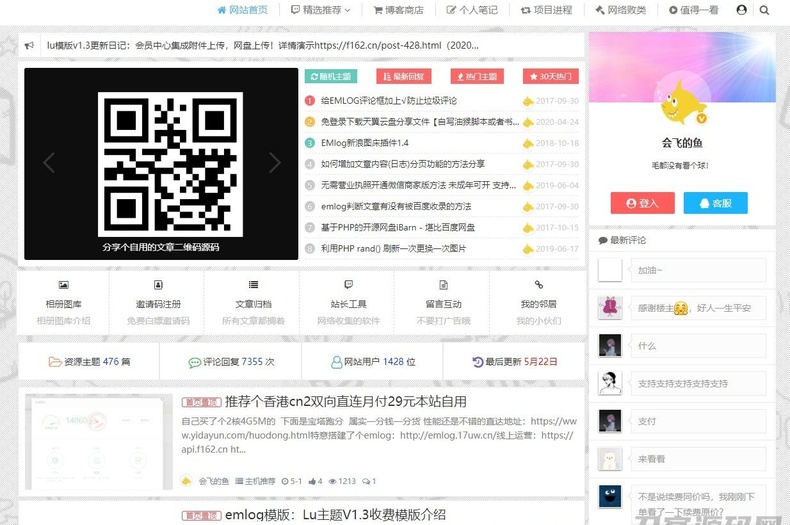Open 邀请码注册 invite code registration tile
The width and height of the screenshot is (790, 525).
click(158, 286)
